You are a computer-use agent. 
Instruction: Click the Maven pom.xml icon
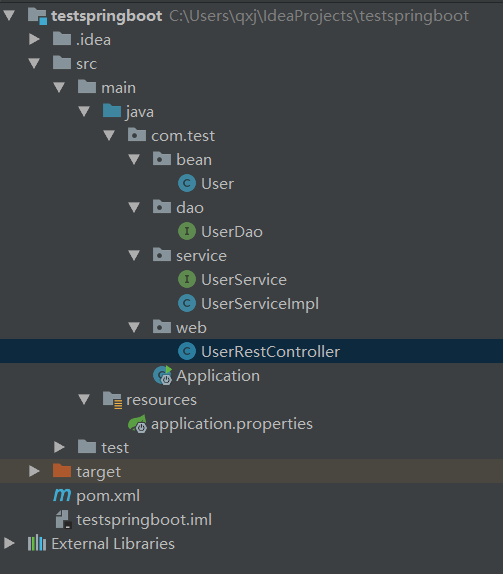pyautogui.click(x=62, y=495)
